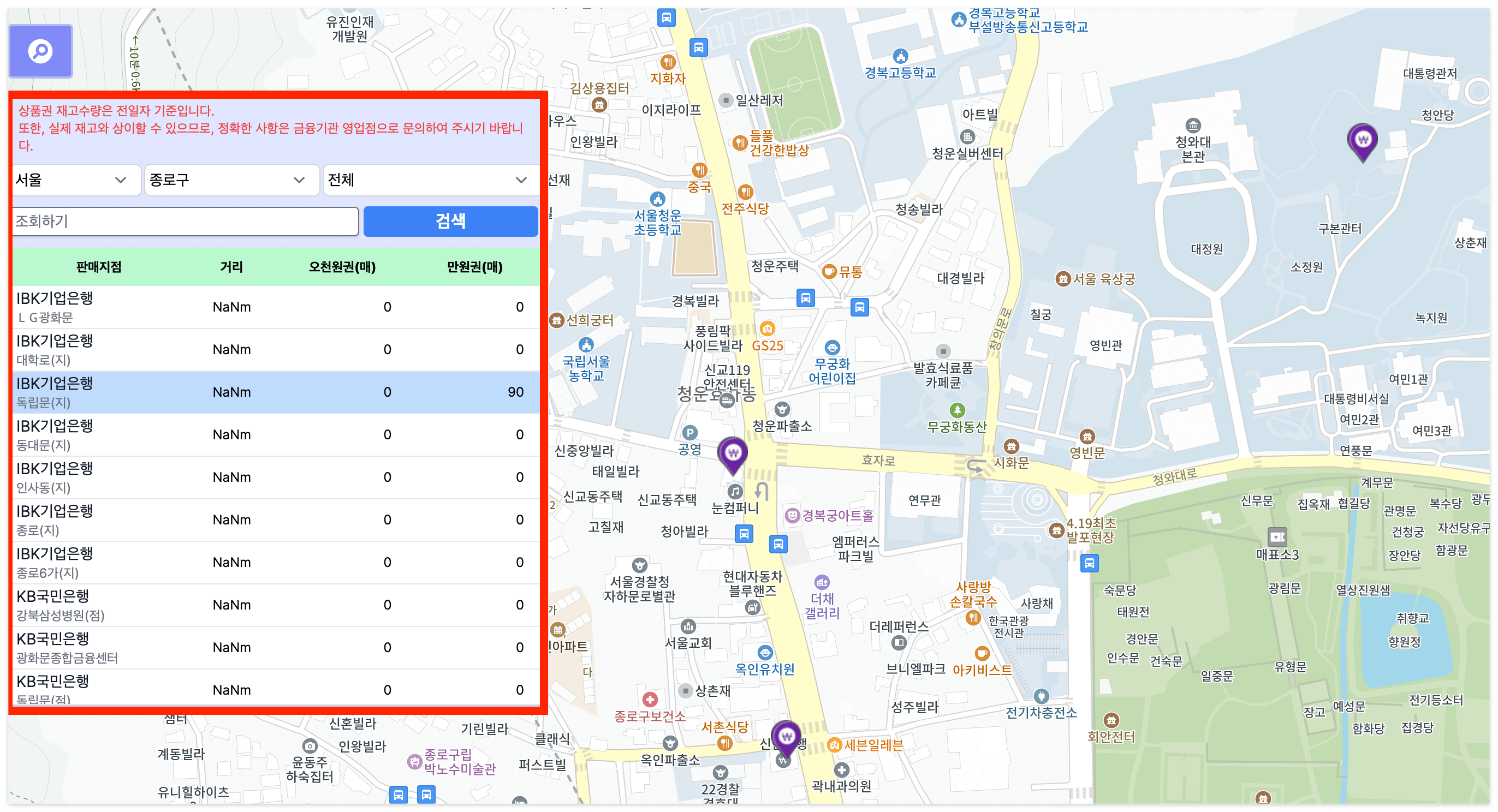This screenshot has width=1498, height=812.
Task: Click the 공영 parking P icon
Action: click(x=689, y=433)
